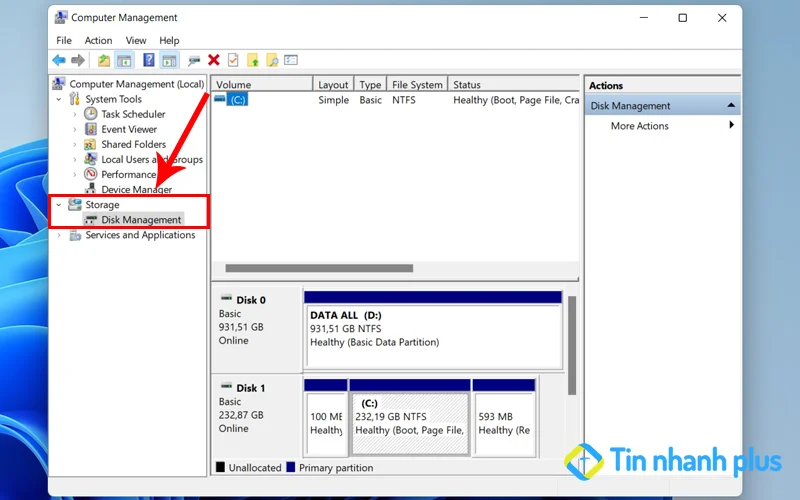Open the Action menu
800x500 pixels.
98,40
